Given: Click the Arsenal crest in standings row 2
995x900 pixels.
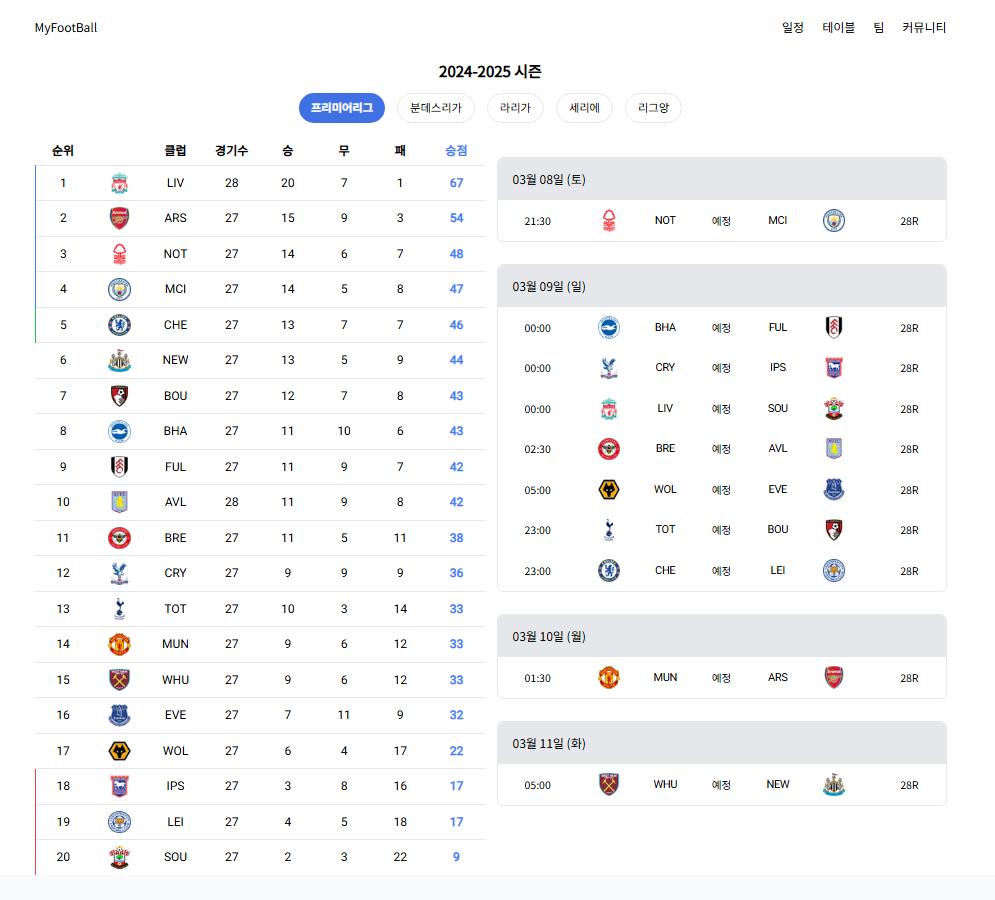Looking at the screenshot, I should click(x=119, y=218).
